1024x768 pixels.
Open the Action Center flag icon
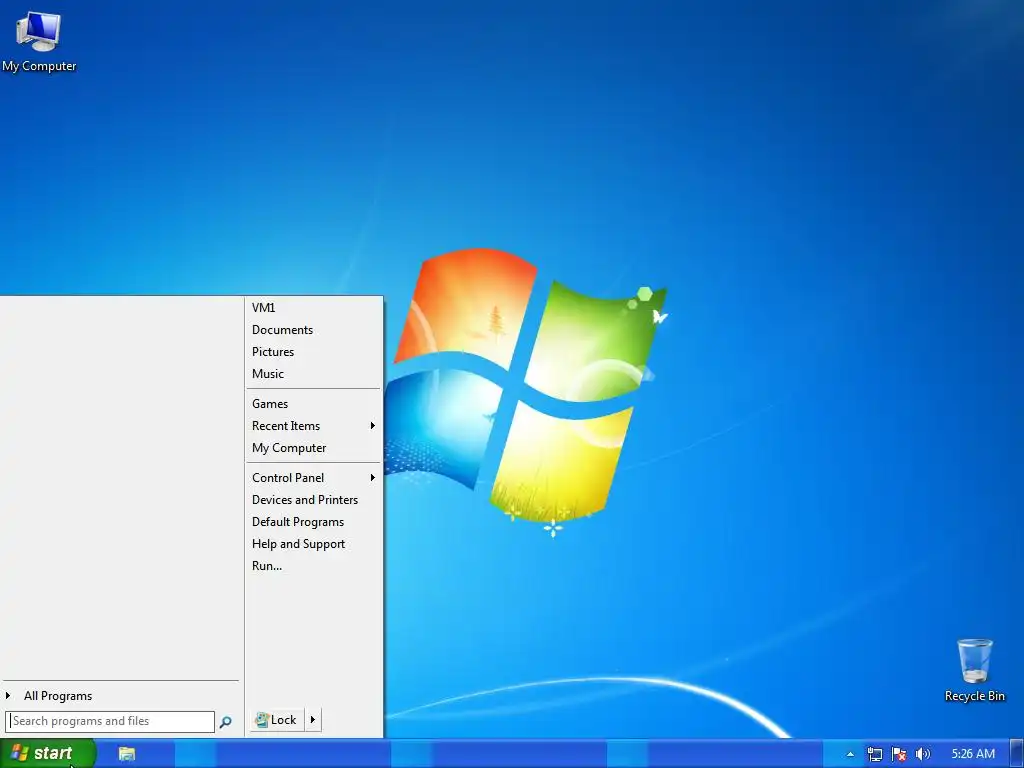pos(899,754)
